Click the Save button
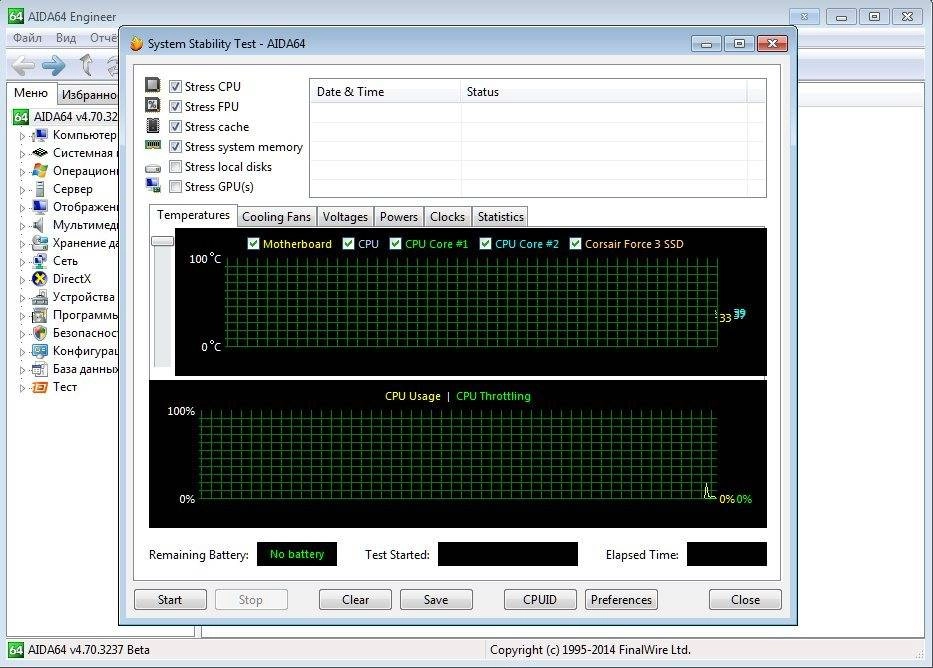The height and width of the screenshot is (668, 933). pos(436,600)
